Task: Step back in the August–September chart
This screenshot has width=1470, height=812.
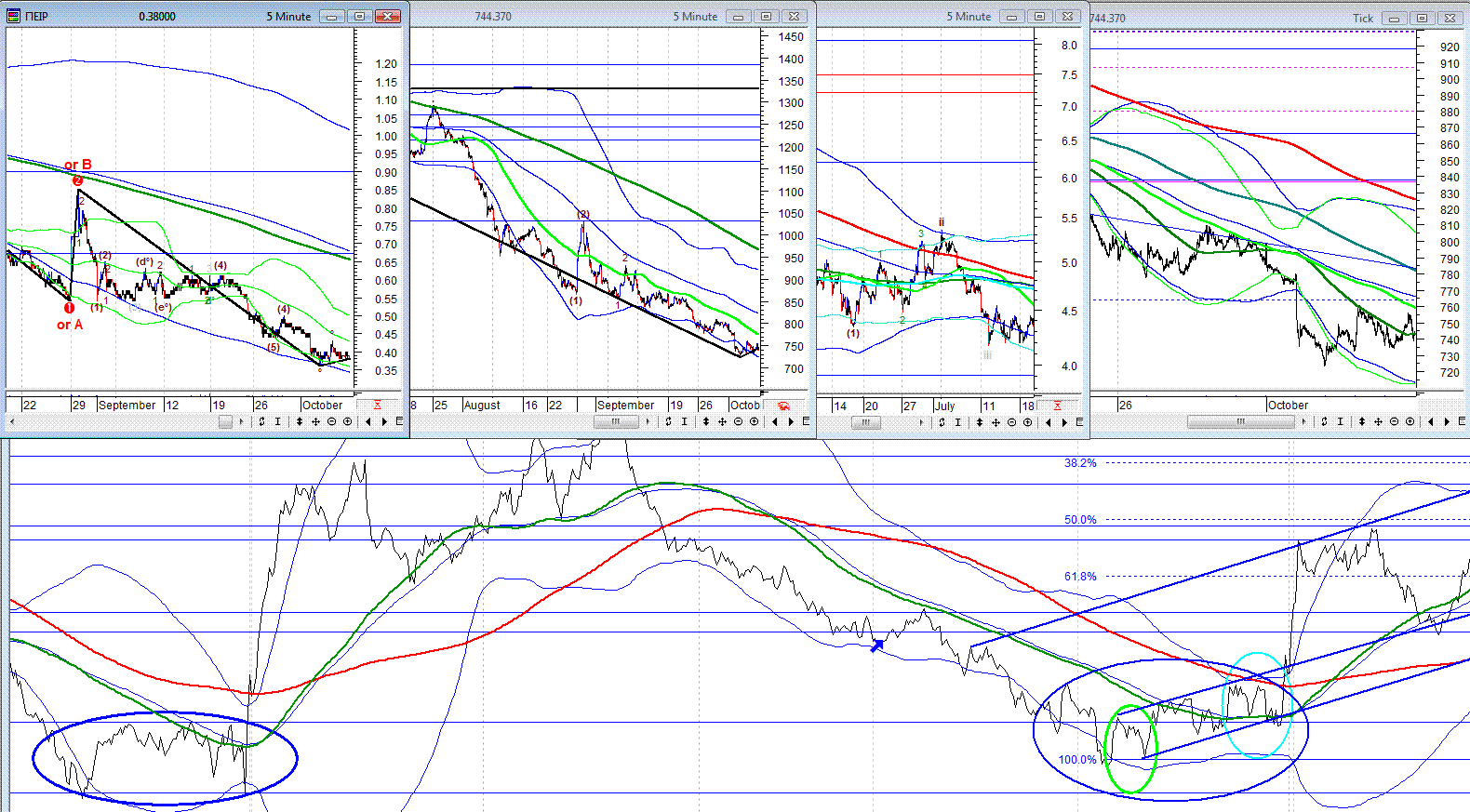Action: (776, 421)
